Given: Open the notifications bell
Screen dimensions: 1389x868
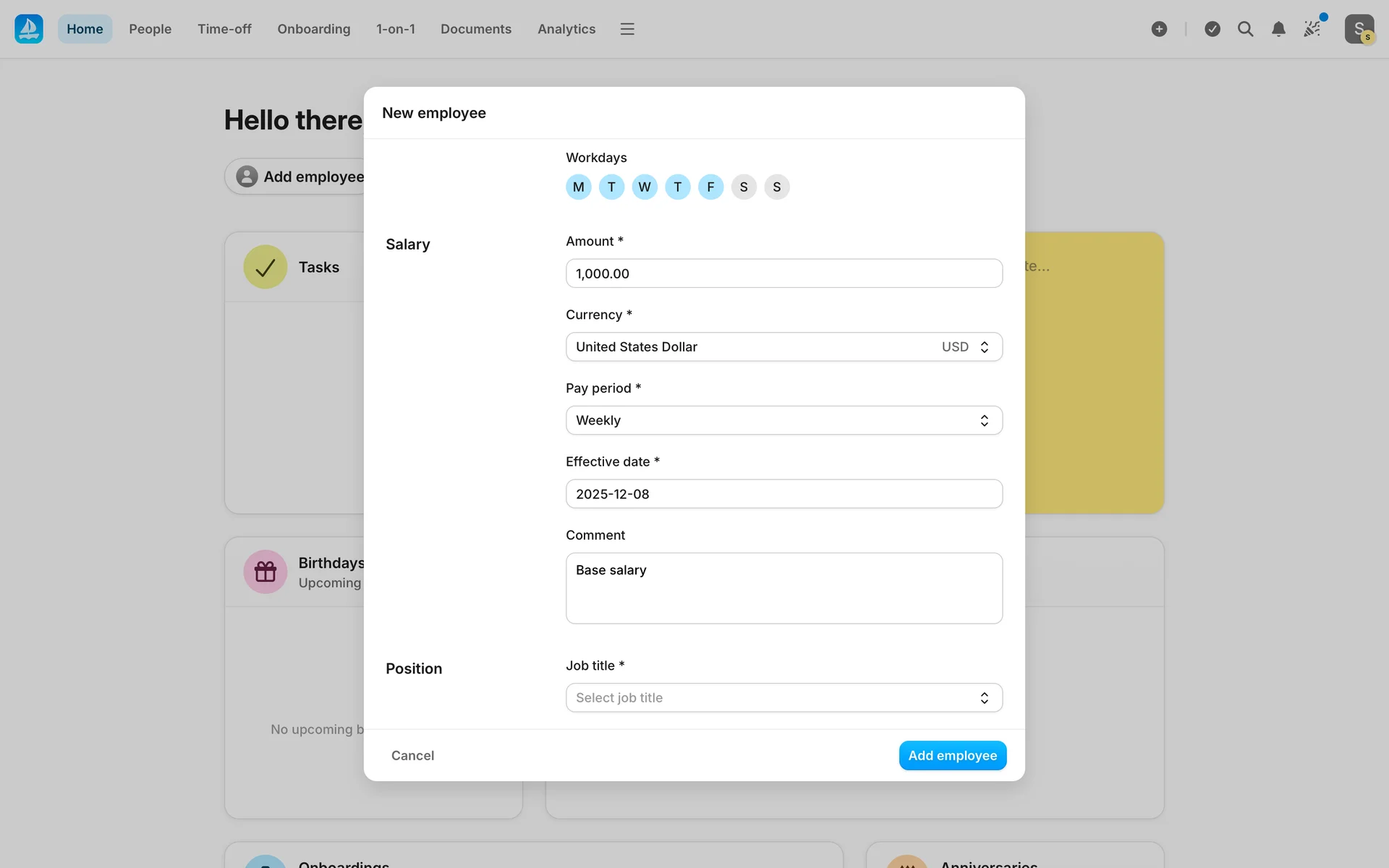Looking at the screenshot, I should [1278, 29].
